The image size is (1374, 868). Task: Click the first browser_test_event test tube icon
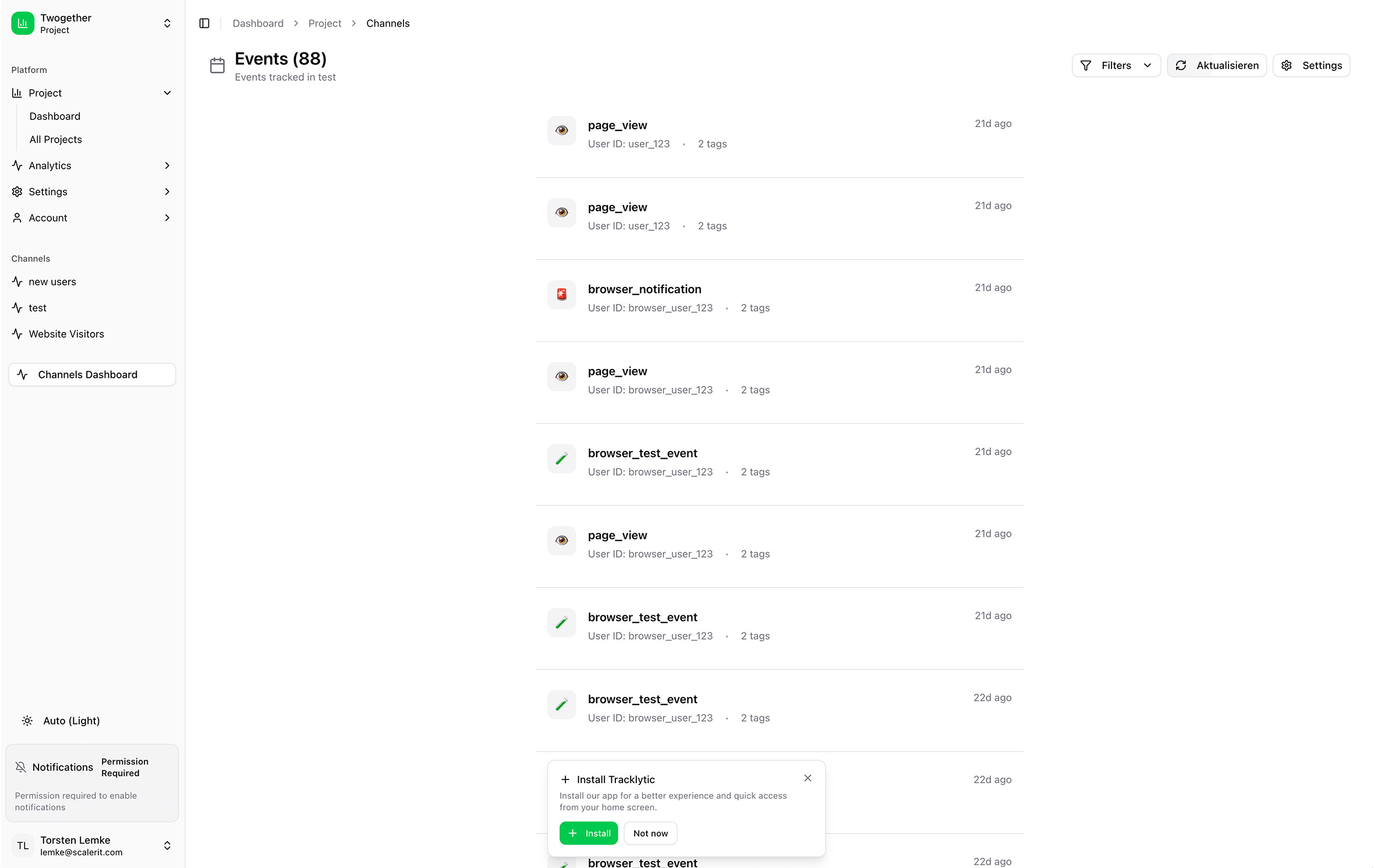561,459
